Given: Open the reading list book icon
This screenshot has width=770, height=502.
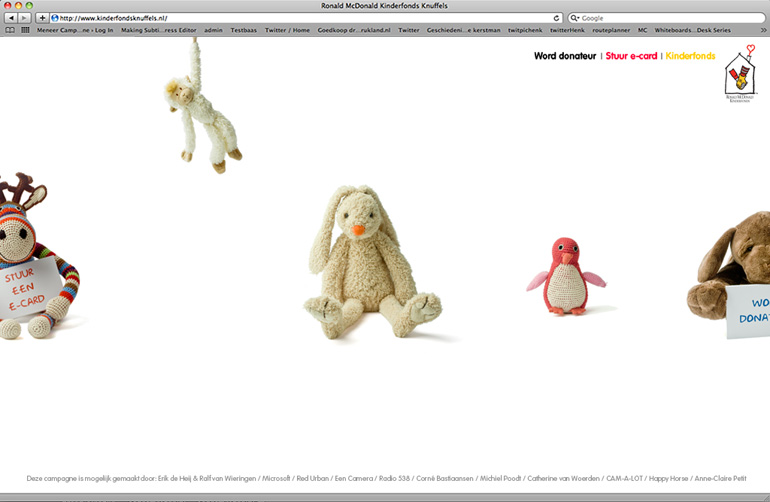Looking at the screenshot, I should 11,30.
